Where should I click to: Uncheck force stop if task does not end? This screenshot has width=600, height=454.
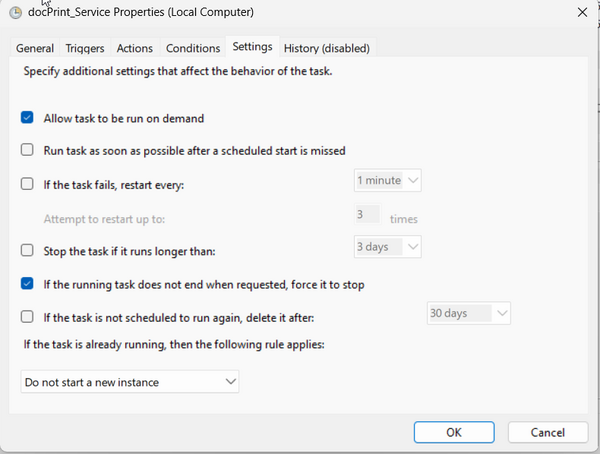(28, 284)
